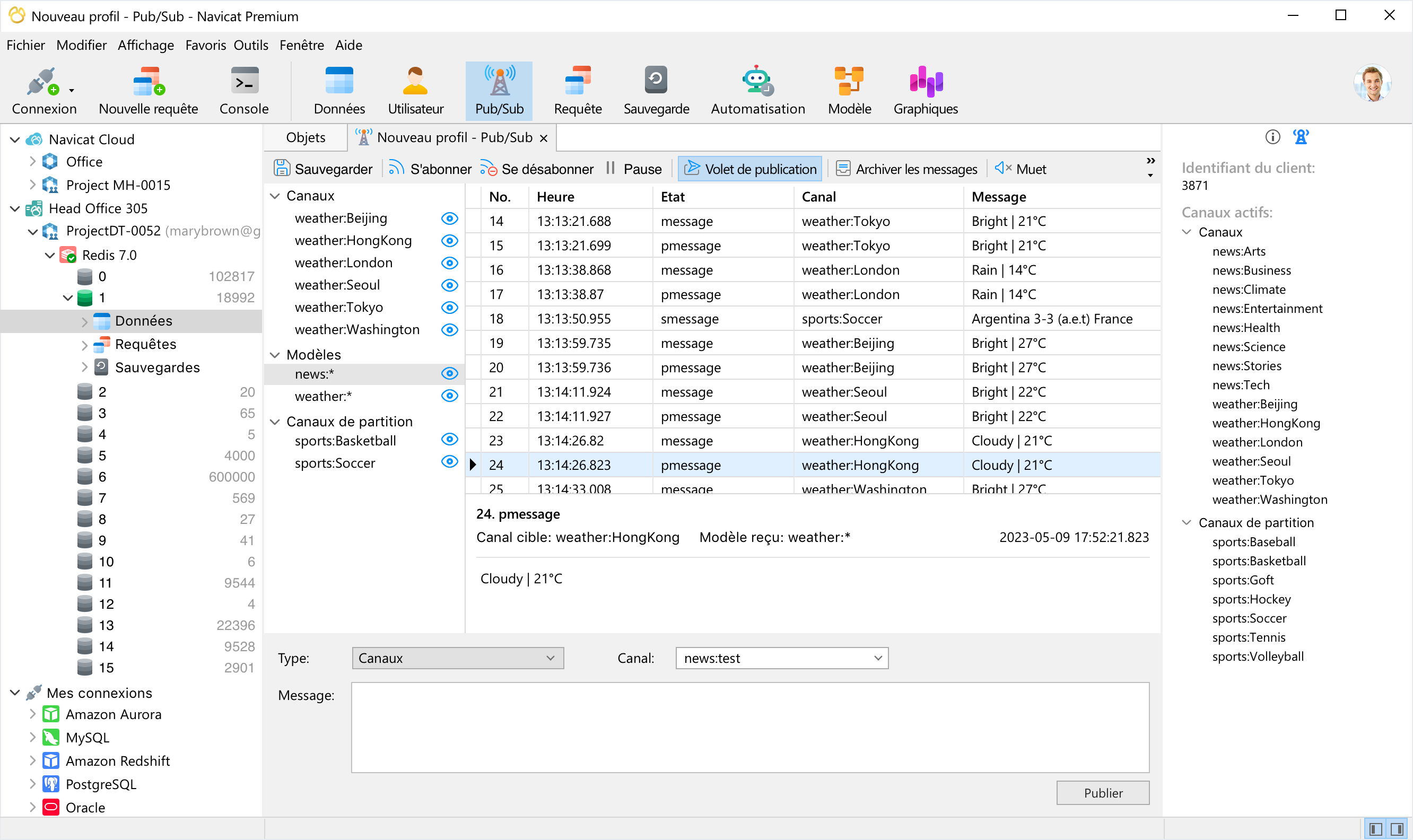Sort by the Heure column header
This screenshot has width=1413, height=840.
pyautogui.click(x=590, y=197)
